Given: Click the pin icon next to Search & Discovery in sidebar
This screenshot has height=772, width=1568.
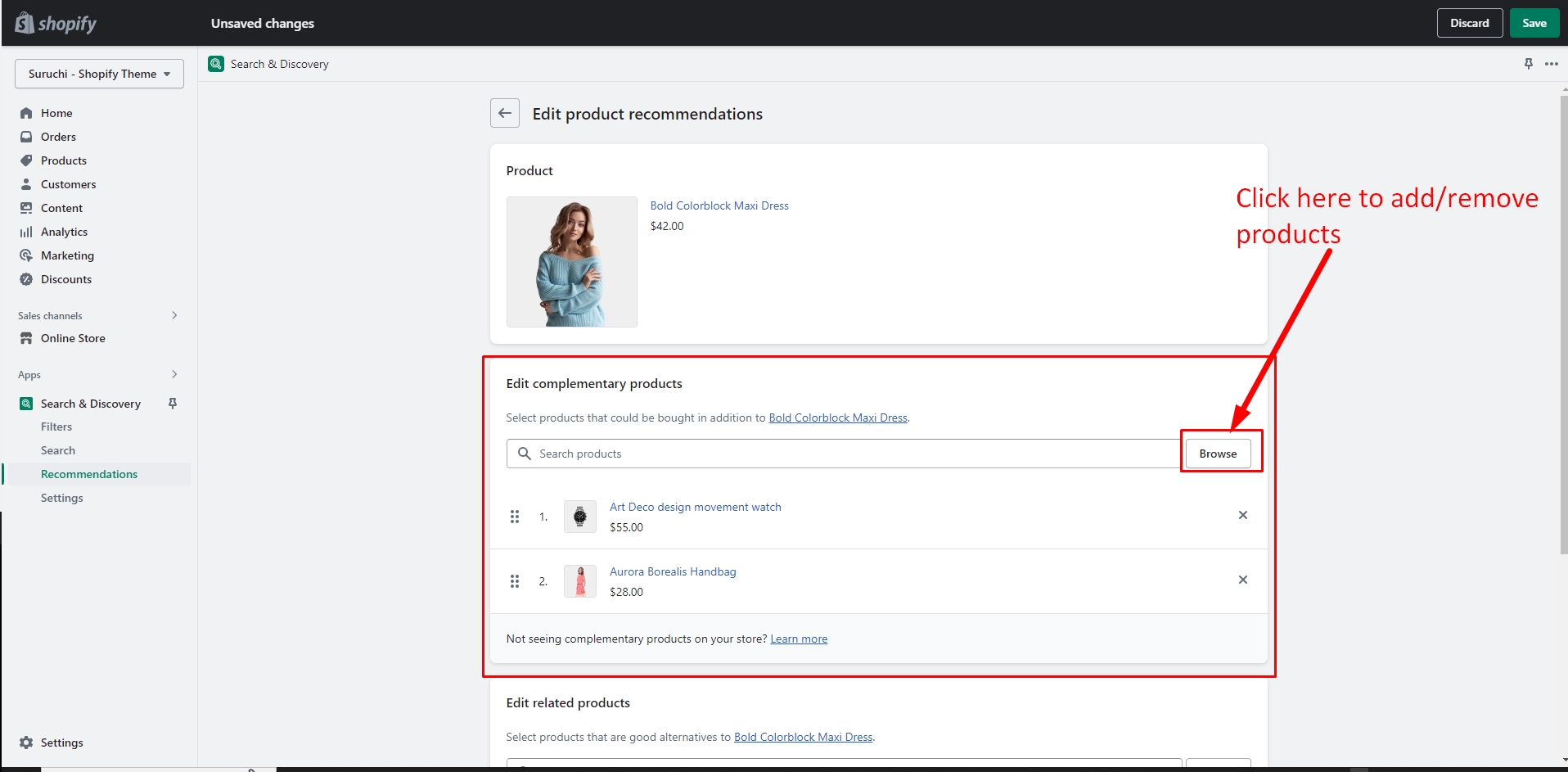Looking at the screenshot, I should [x=173, y=404].
